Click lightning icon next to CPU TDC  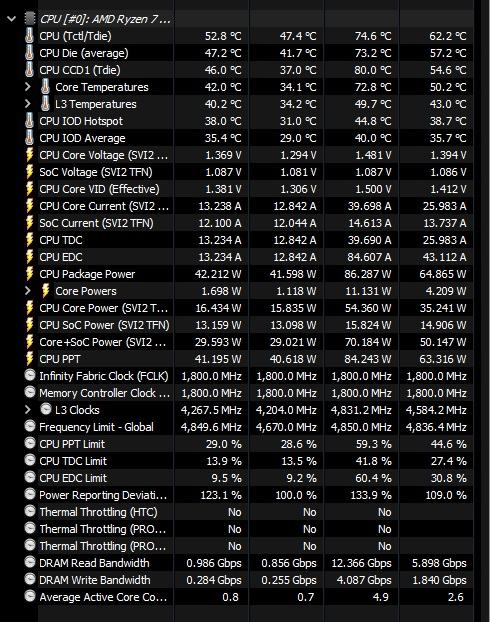(x=29, y=240)
